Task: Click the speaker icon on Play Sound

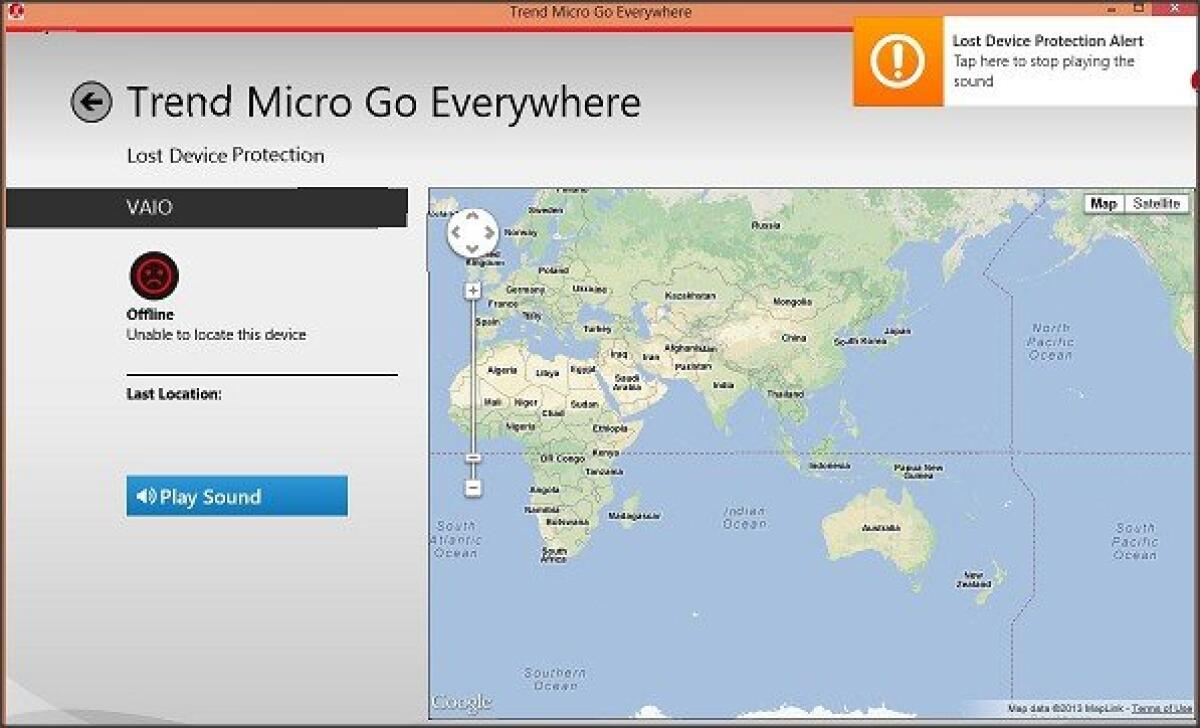Action: click(x=148, y=496)
